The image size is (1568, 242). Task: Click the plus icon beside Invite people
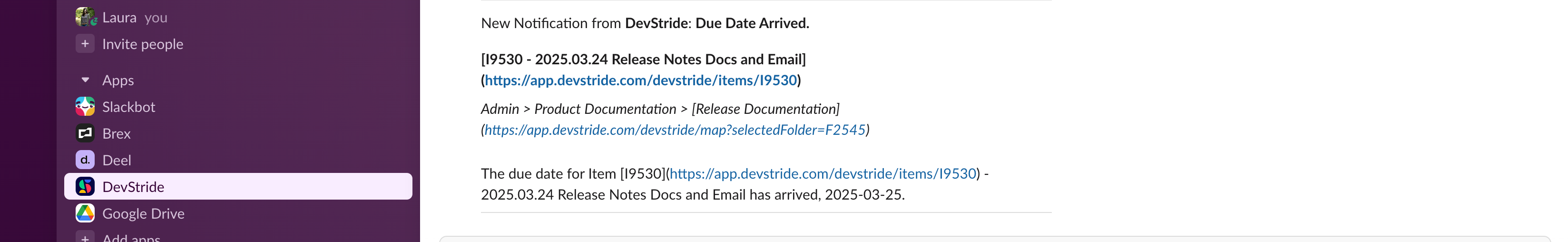click(x=85, y=44)
